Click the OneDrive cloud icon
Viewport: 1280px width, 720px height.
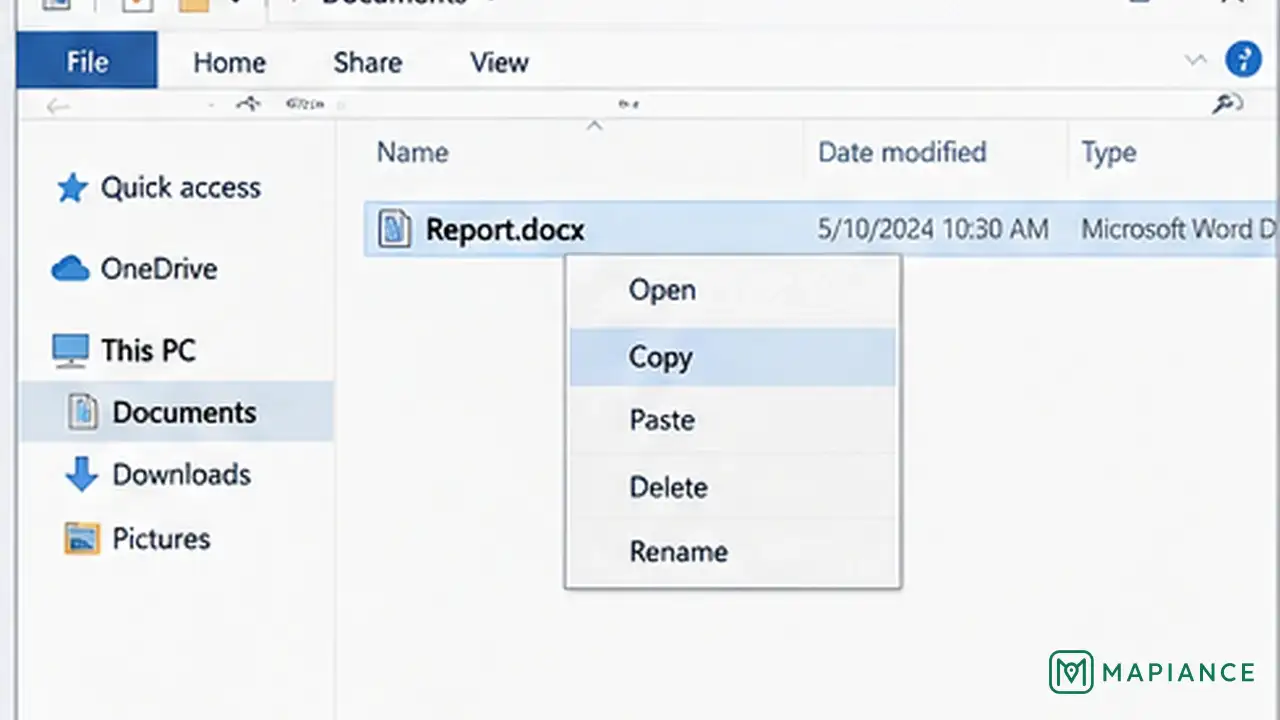(x=70, y=269)
